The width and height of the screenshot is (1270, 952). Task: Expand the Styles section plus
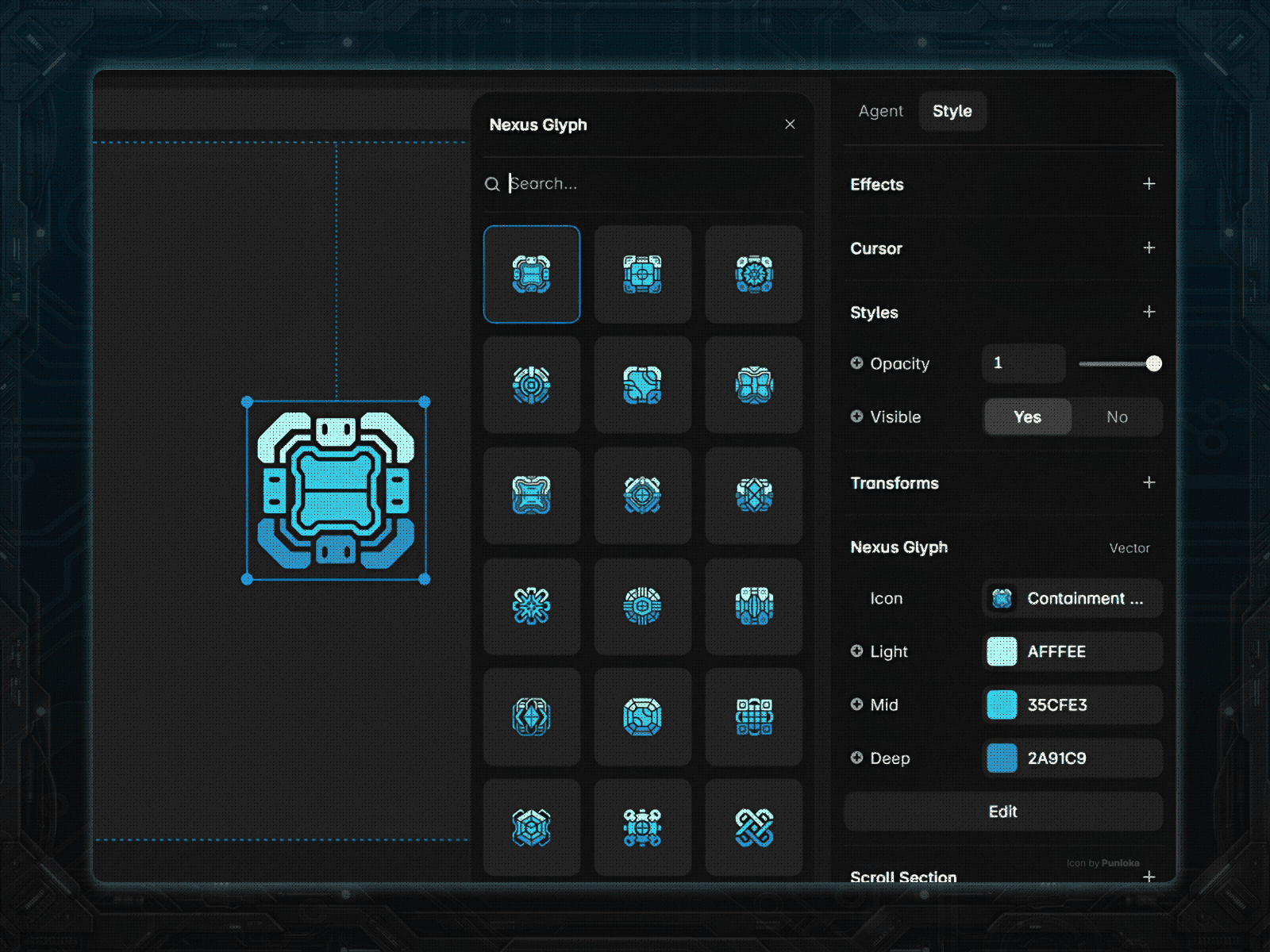pos(1149,312)
